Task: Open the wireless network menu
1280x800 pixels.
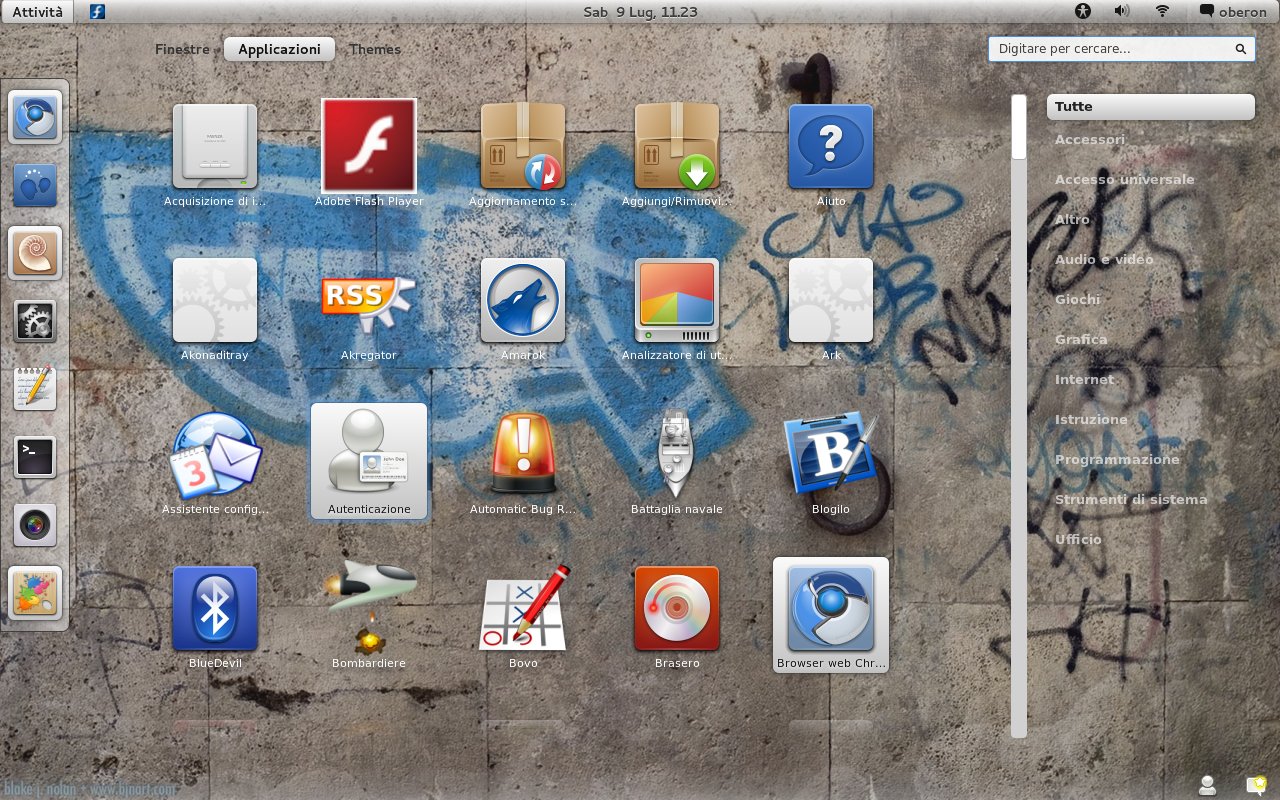Action: (1162, 12)
